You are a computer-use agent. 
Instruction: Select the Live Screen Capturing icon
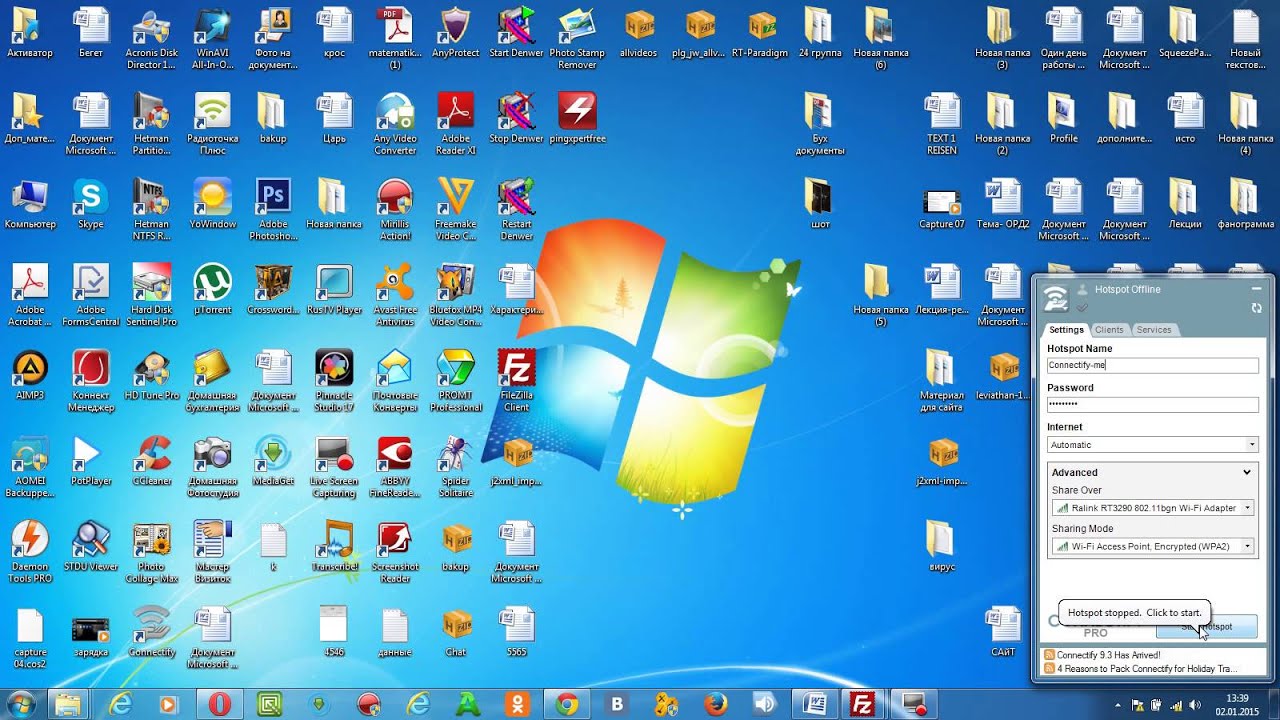pos(334,466)
